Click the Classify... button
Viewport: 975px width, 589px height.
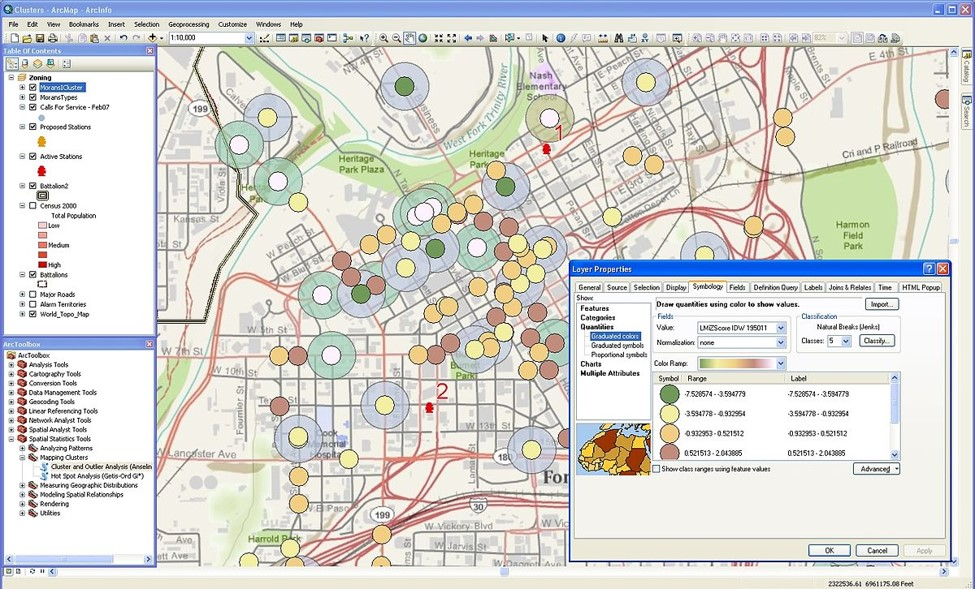pyautogui.click(x=876, y=341)
